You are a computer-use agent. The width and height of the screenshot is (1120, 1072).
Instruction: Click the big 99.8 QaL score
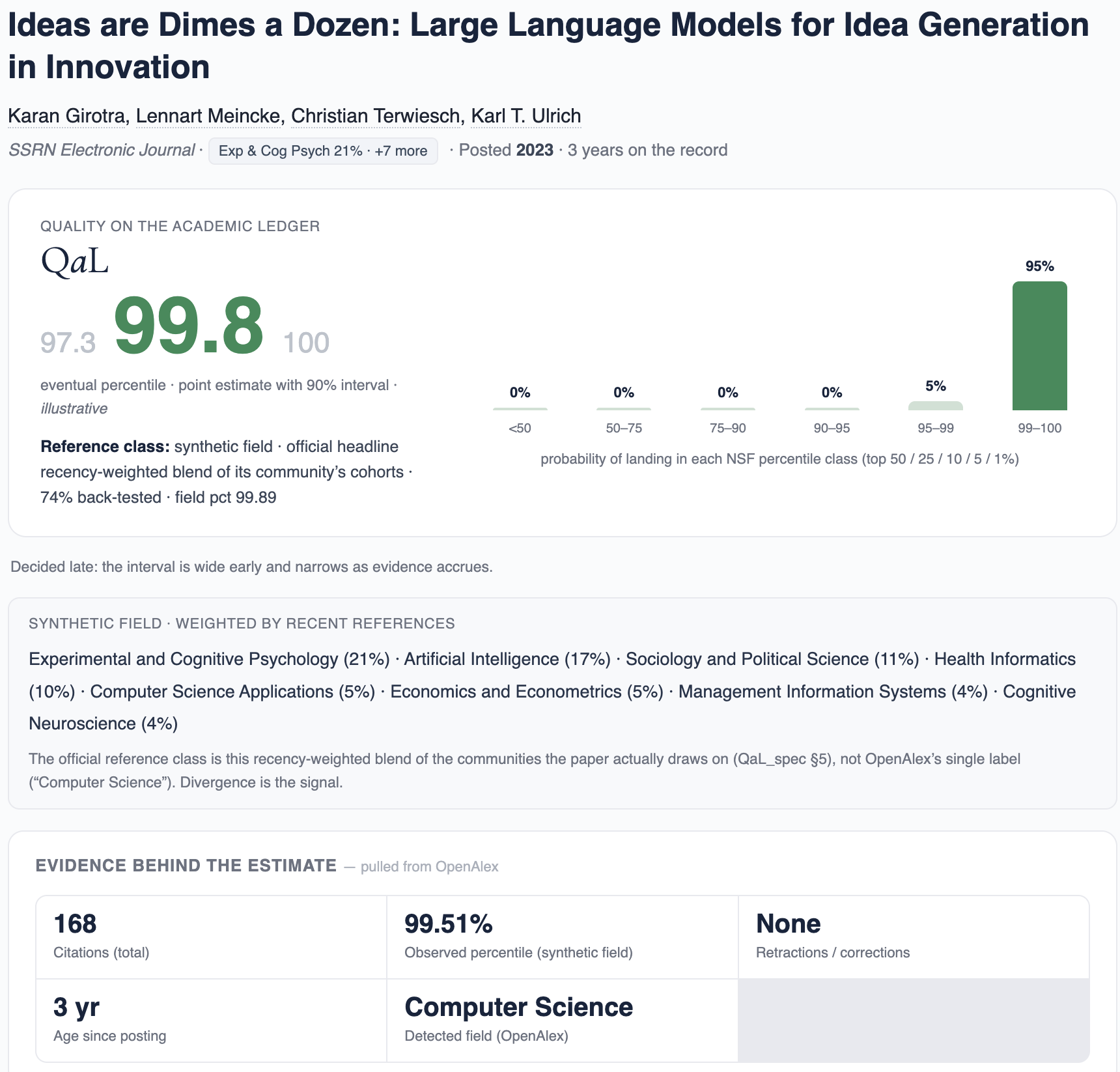pyautogui.click(x=189, y=325)
